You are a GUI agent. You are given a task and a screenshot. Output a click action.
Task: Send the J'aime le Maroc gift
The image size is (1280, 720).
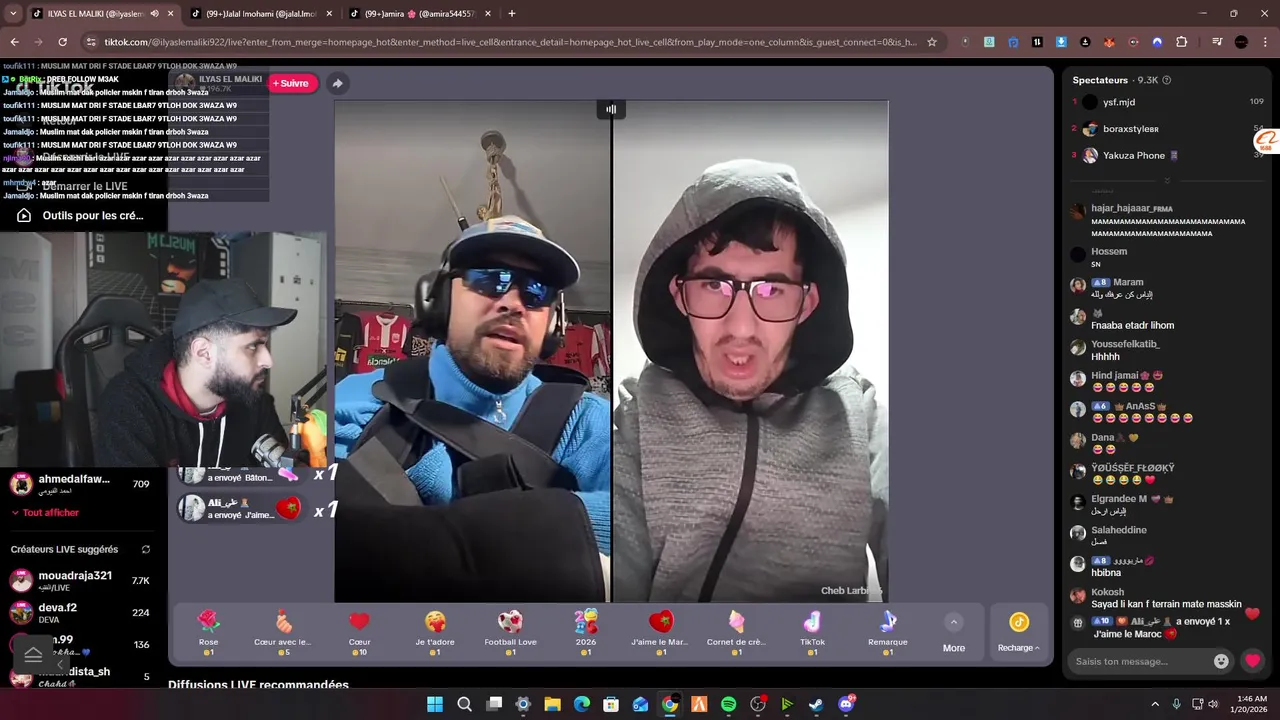click(x=661, y=632)
